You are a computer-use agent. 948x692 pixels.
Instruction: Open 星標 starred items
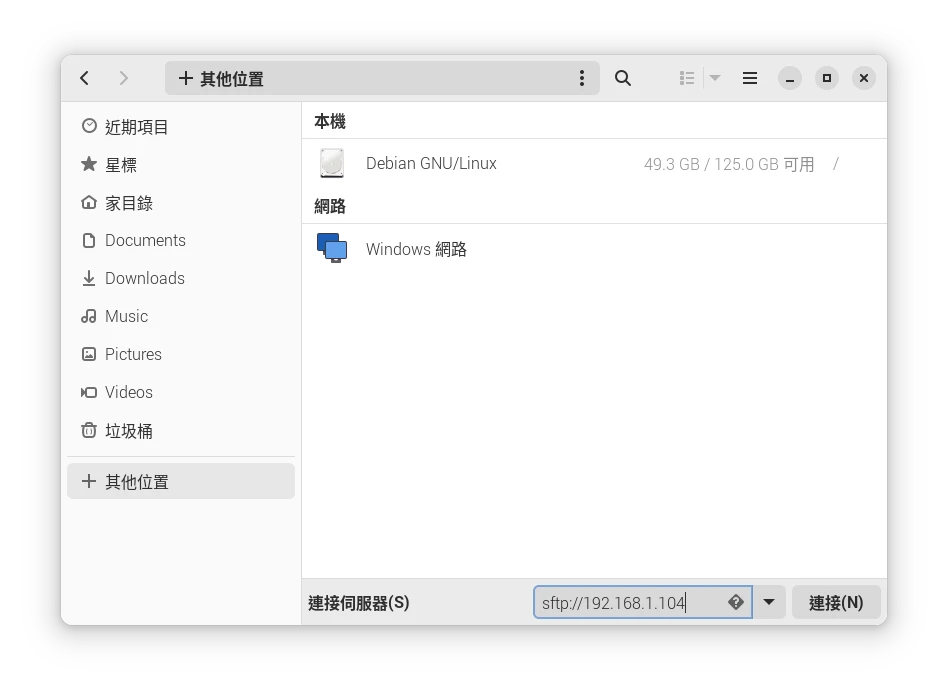pyautogui.click(x=181, y=165)
